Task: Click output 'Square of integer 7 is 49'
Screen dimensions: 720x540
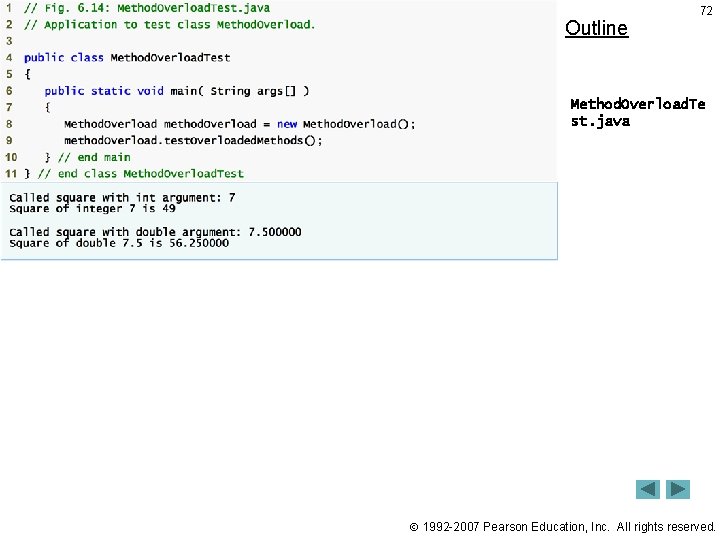Action: click(92, 208)
